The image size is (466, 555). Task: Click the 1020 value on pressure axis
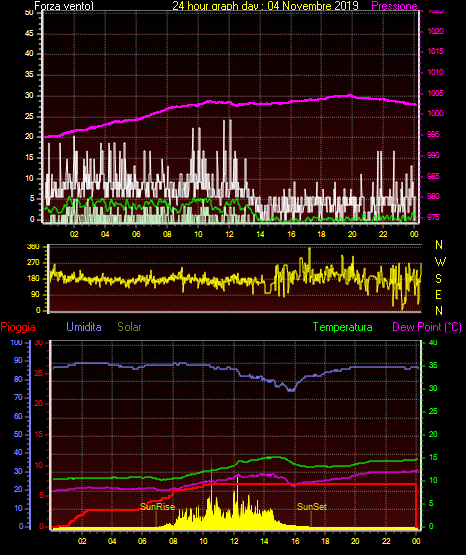click(435, 31)
